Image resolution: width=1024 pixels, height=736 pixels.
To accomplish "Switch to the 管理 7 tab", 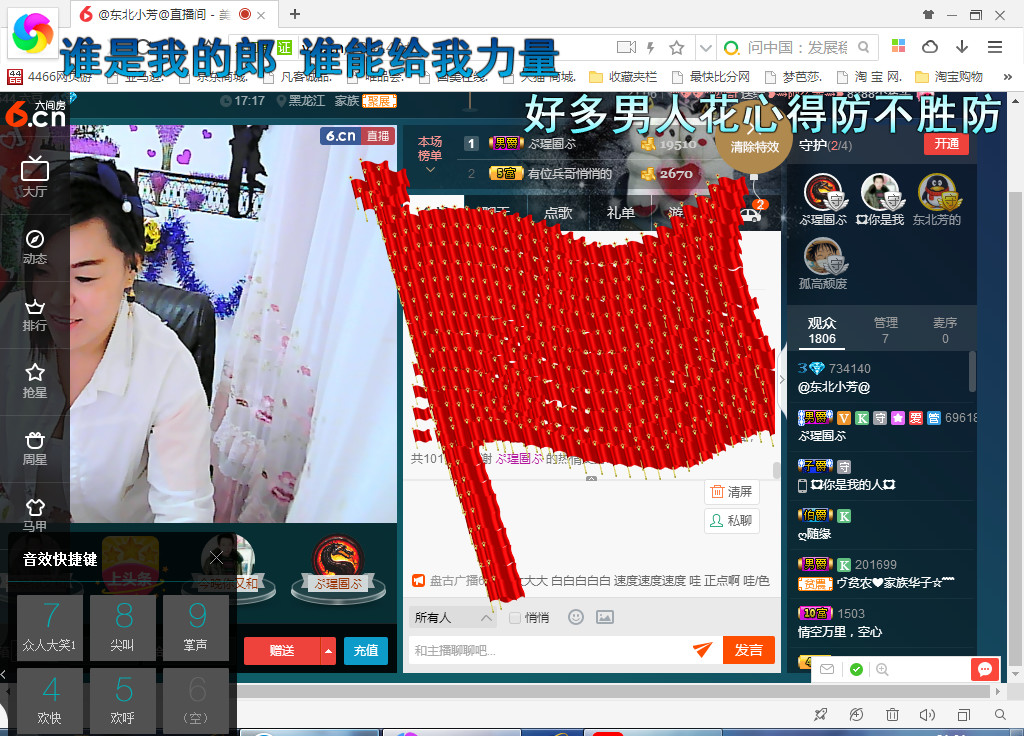I will pyautogui.click(x=886, y=330).
